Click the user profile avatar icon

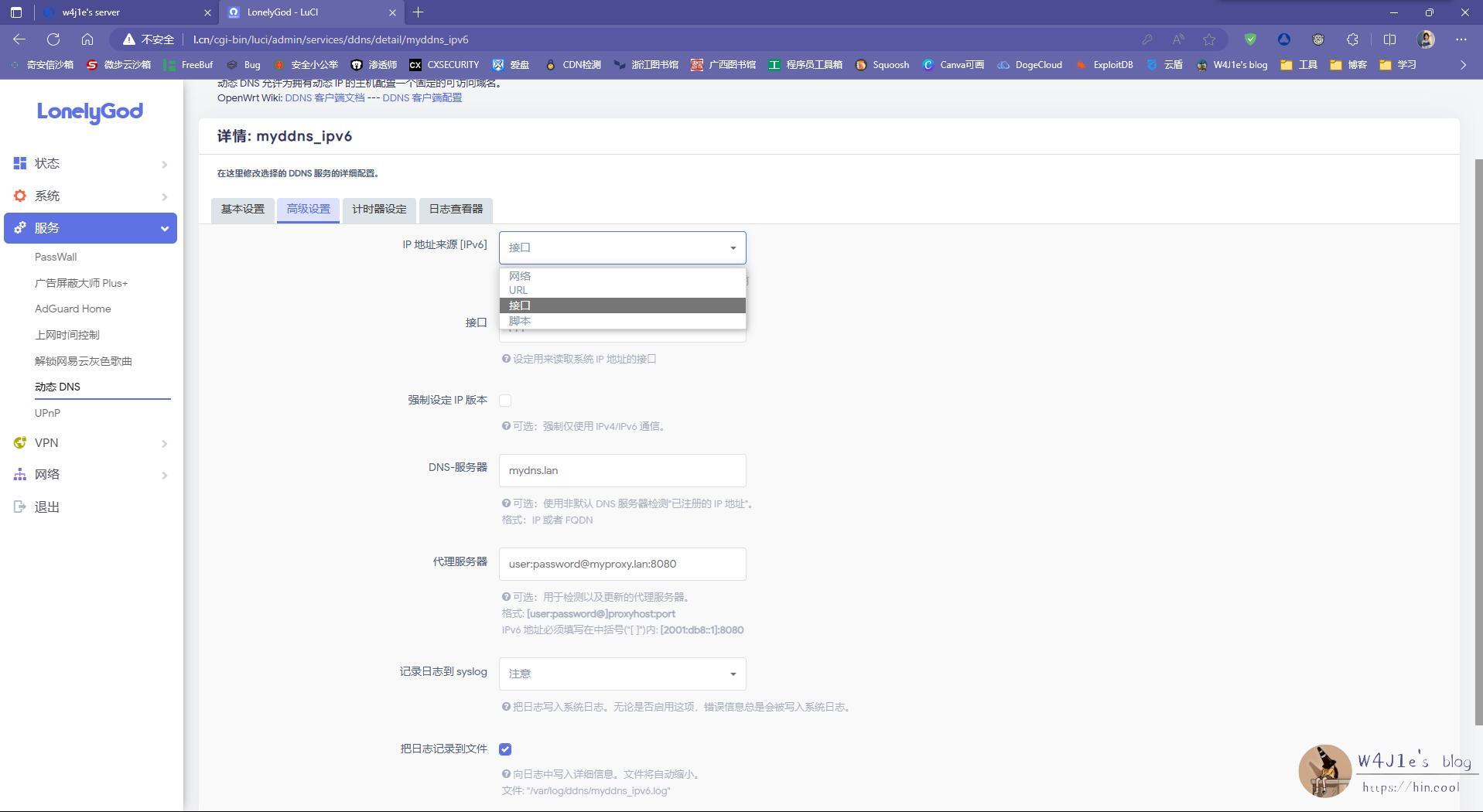[1426, 39]
